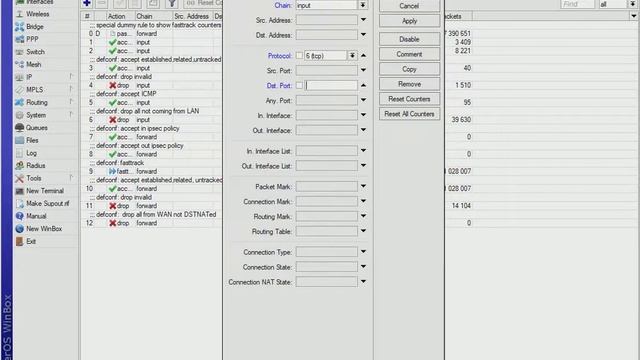Expand the Out. Interface field
This screenshot has height=360, width=640.
click(x=363, y=130)
